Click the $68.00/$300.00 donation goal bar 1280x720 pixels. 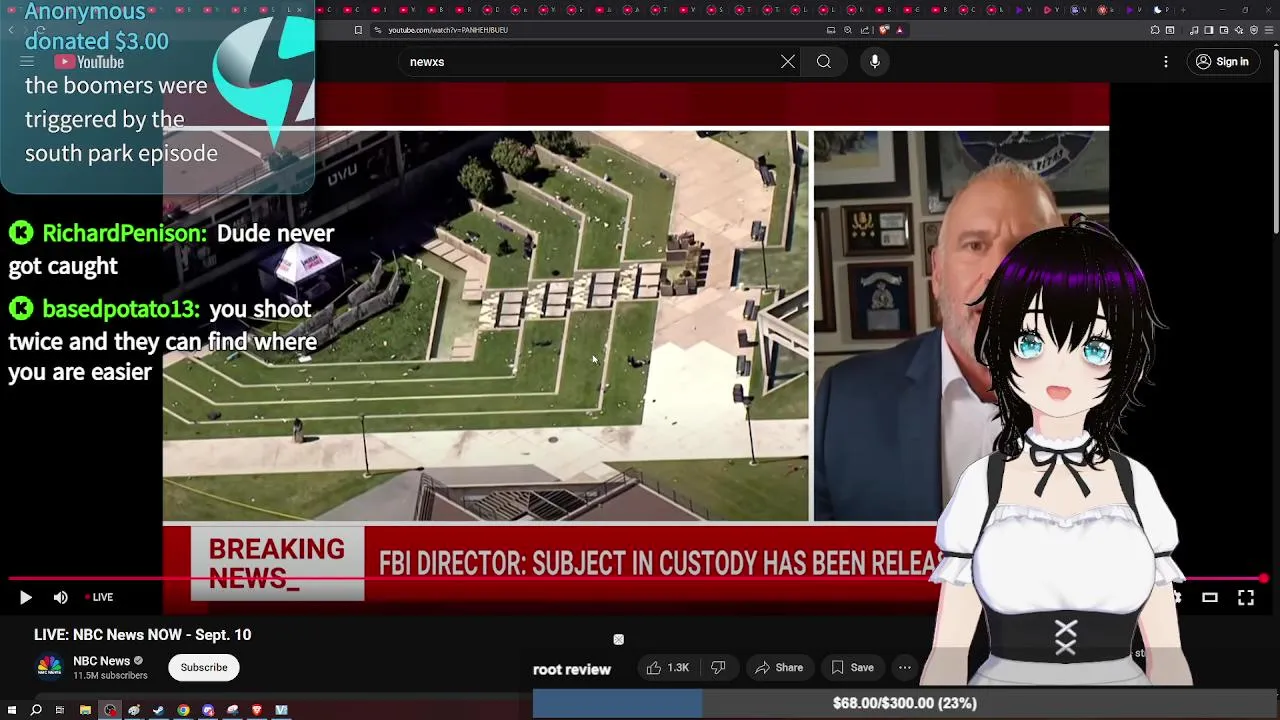click(905, 704)
